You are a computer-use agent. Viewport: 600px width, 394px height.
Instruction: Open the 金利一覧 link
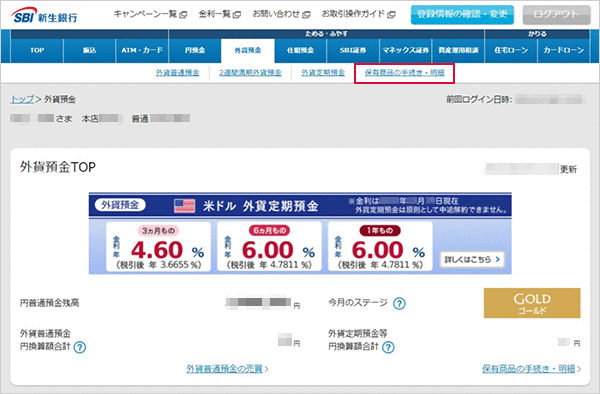[215, 15]
